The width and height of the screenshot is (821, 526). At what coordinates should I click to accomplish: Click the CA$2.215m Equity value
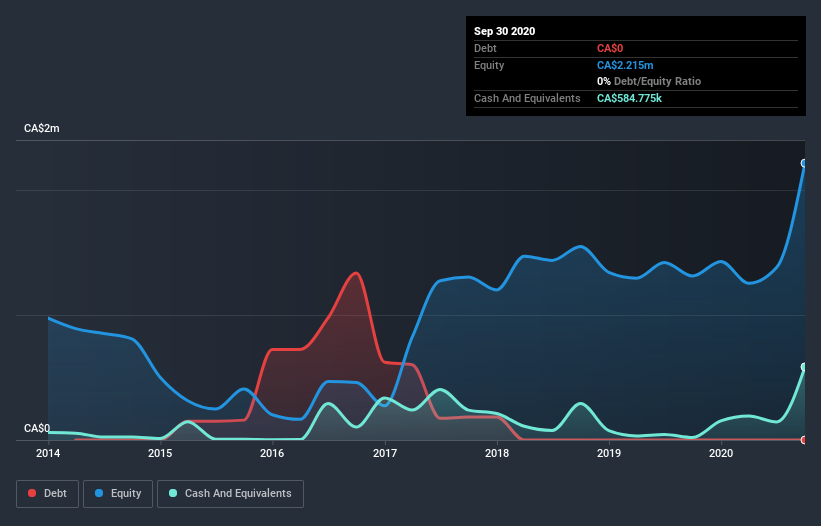point(625,65)
